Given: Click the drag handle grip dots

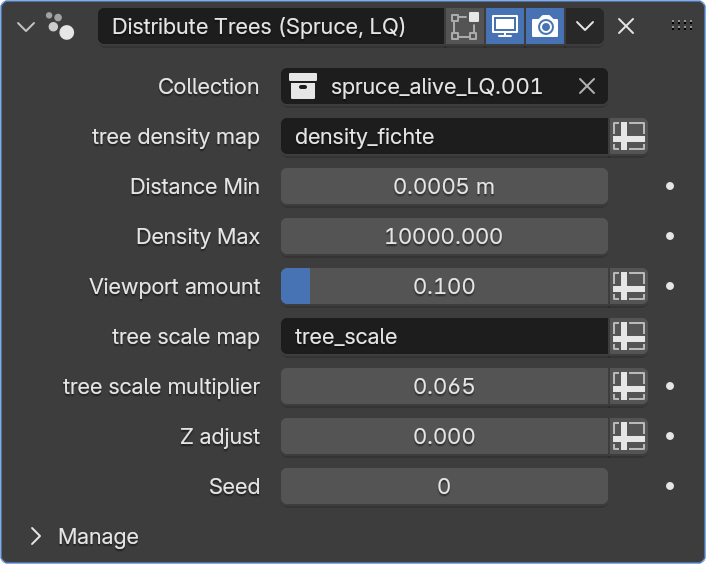Looking at the screenshot, I should pyautogui.click(x=682, y=25).
